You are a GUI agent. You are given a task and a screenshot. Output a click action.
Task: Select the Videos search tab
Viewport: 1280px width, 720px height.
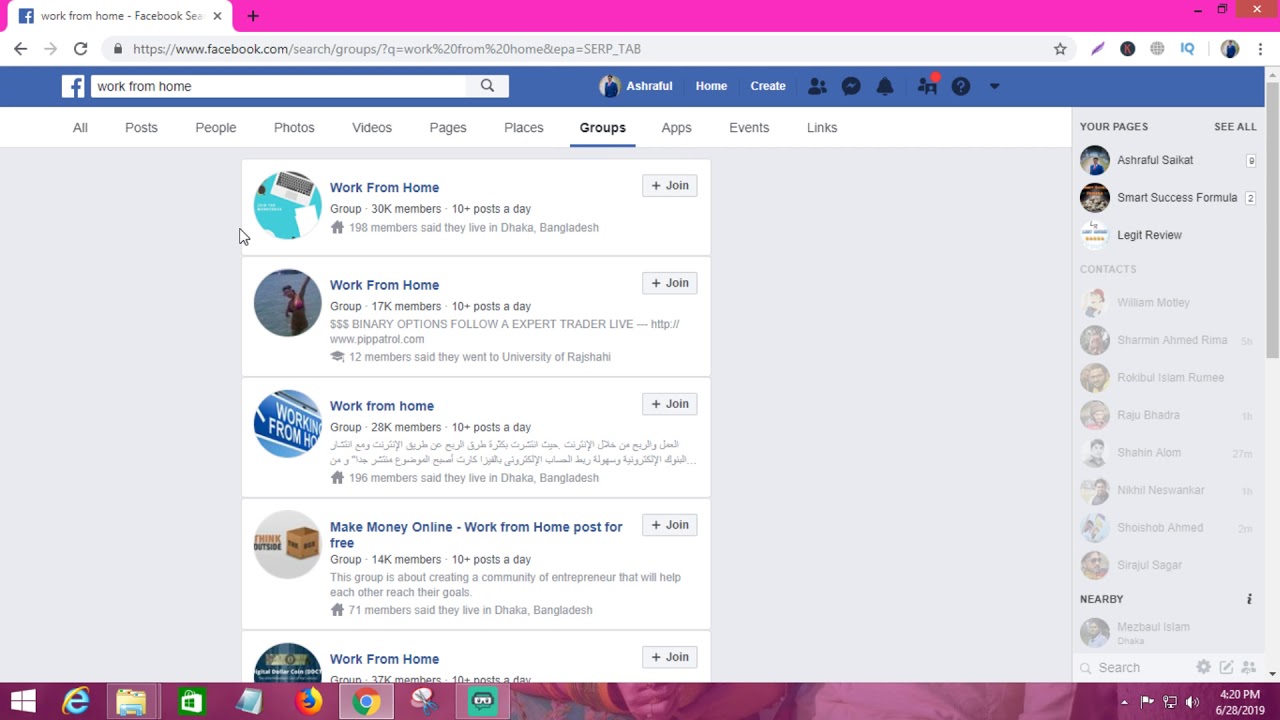pyautogui.click(x=372, y=128)
